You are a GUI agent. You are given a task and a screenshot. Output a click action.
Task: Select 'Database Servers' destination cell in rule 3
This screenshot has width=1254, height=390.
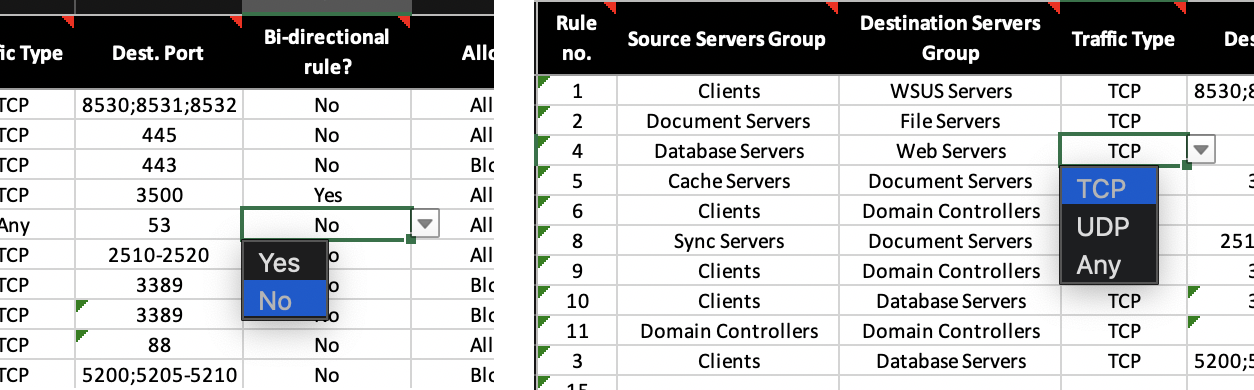pyautogui.click(x=949, y=361)
